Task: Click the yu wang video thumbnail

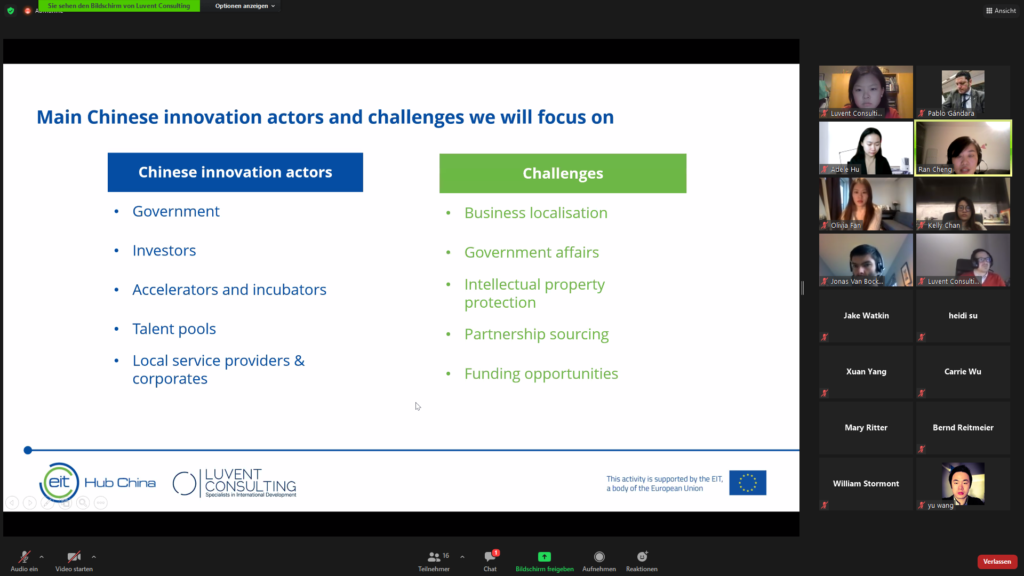Action: [x=963, y=484]
